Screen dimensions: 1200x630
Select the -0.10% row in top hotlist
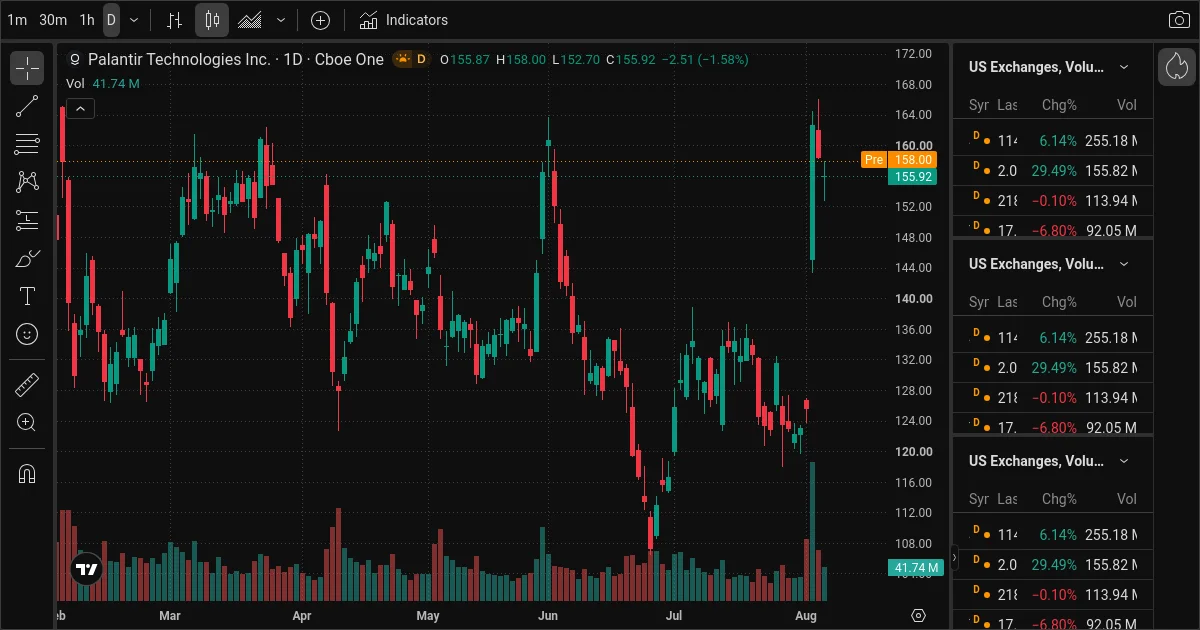1053,201
